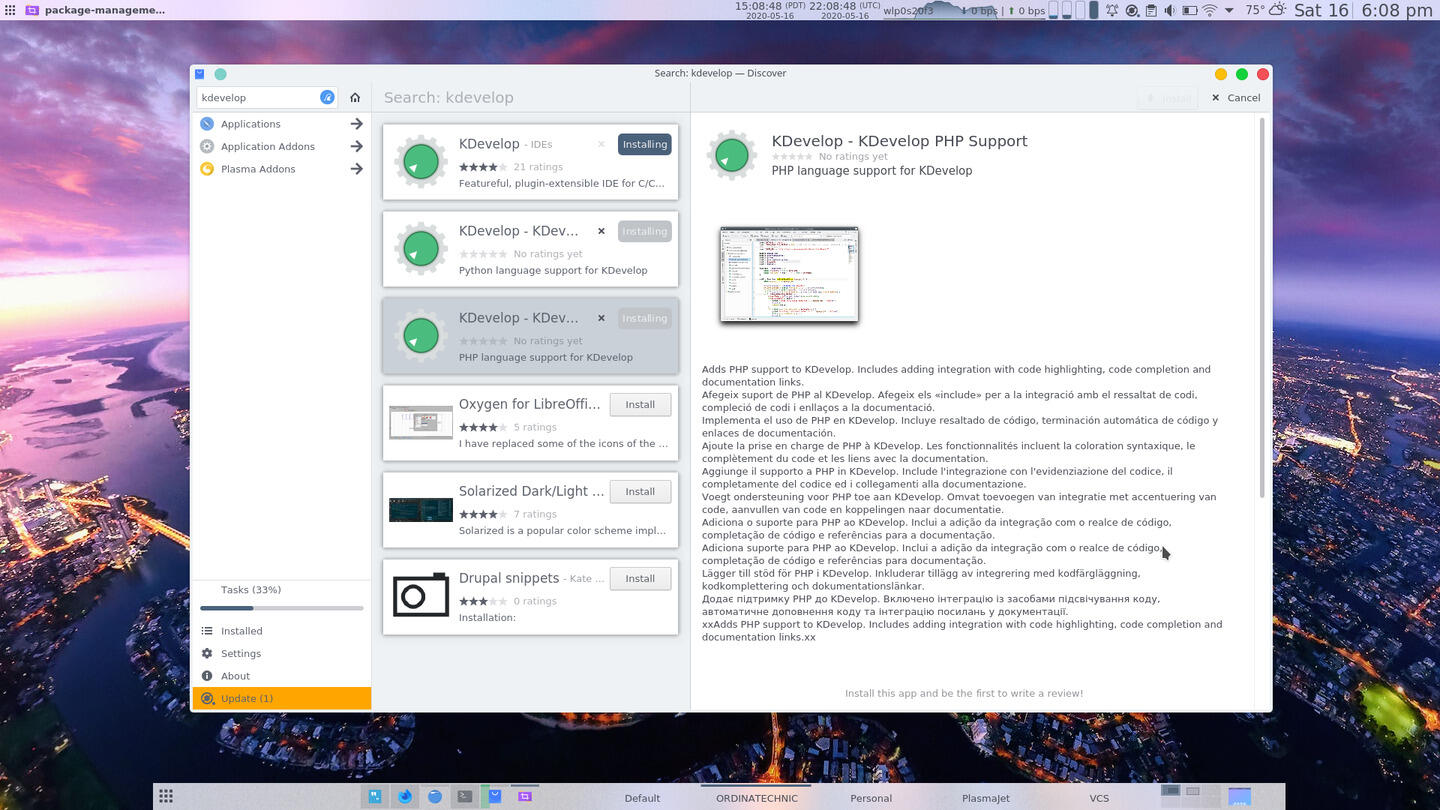1440x810 pixels.
Task: Expand Plasma Addons with its arrow
Action: (x=356, y=169)
